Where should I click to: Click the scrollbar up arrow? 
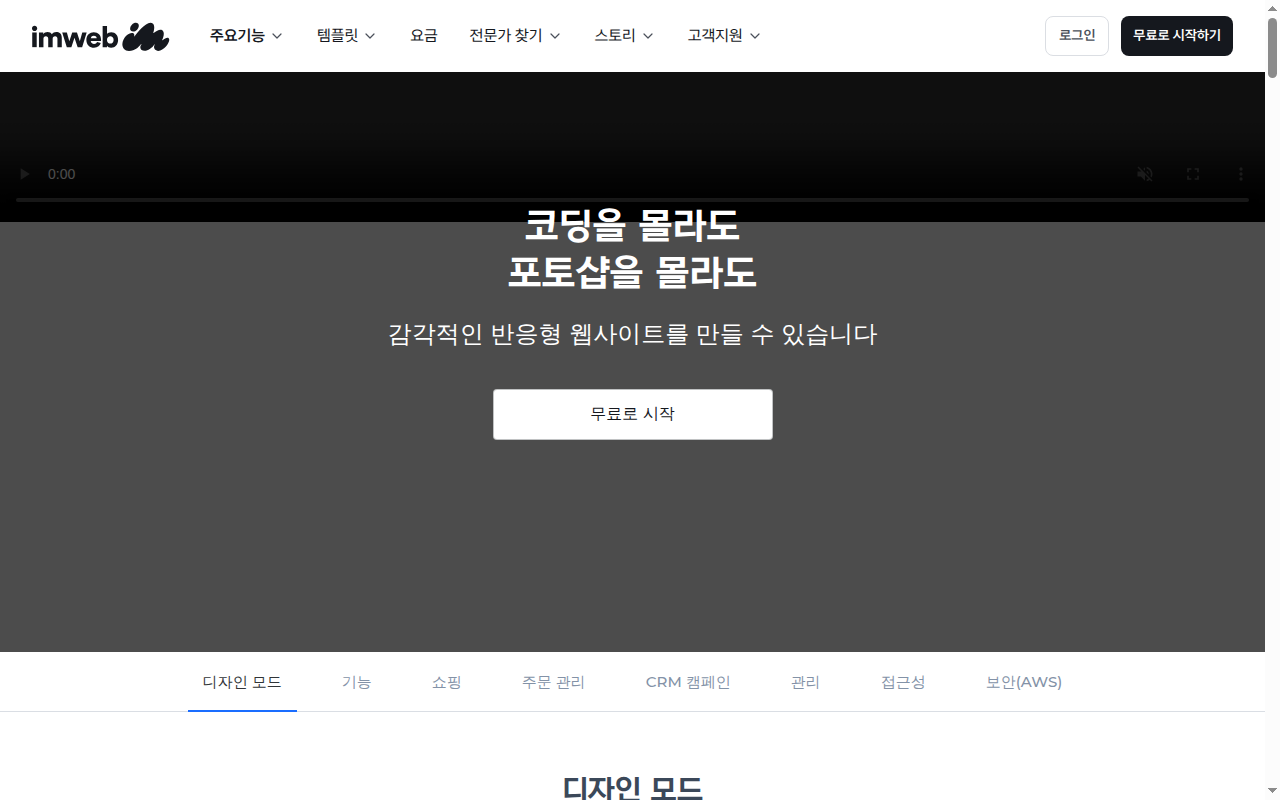point(1272,7)
